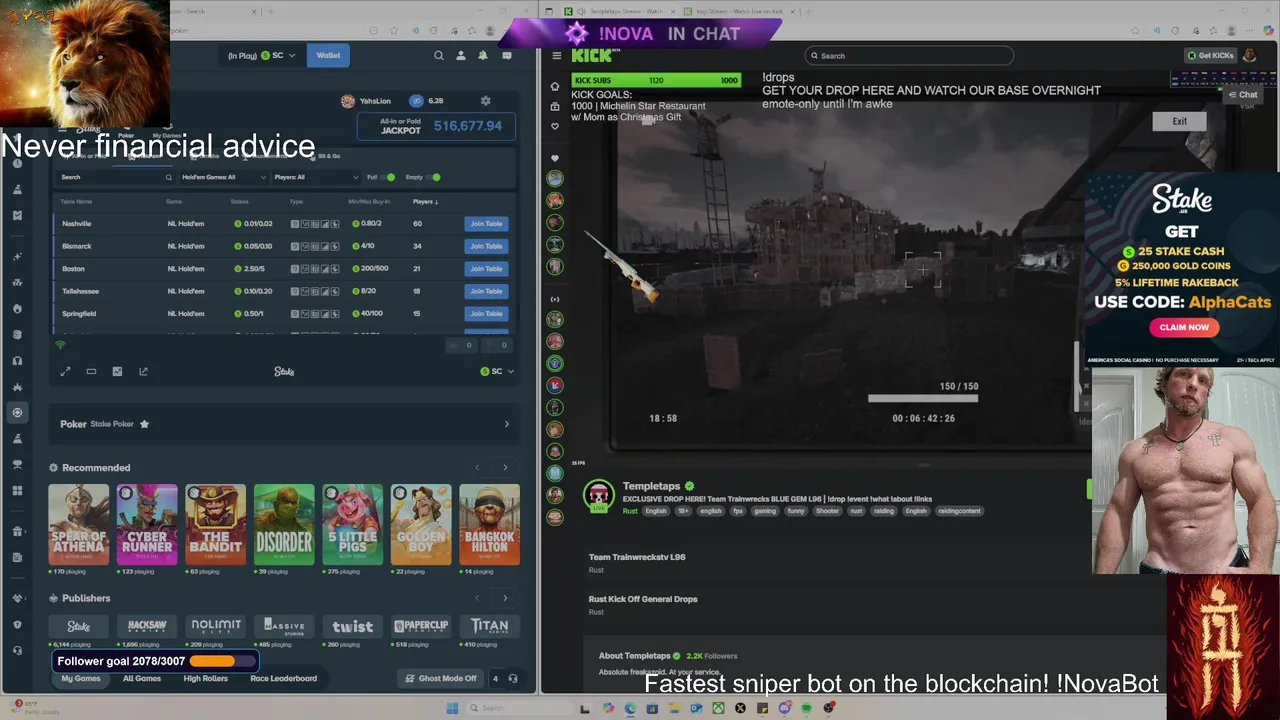Switch to High Rollers tab
1280x720 pixels.
pos(206,678)
